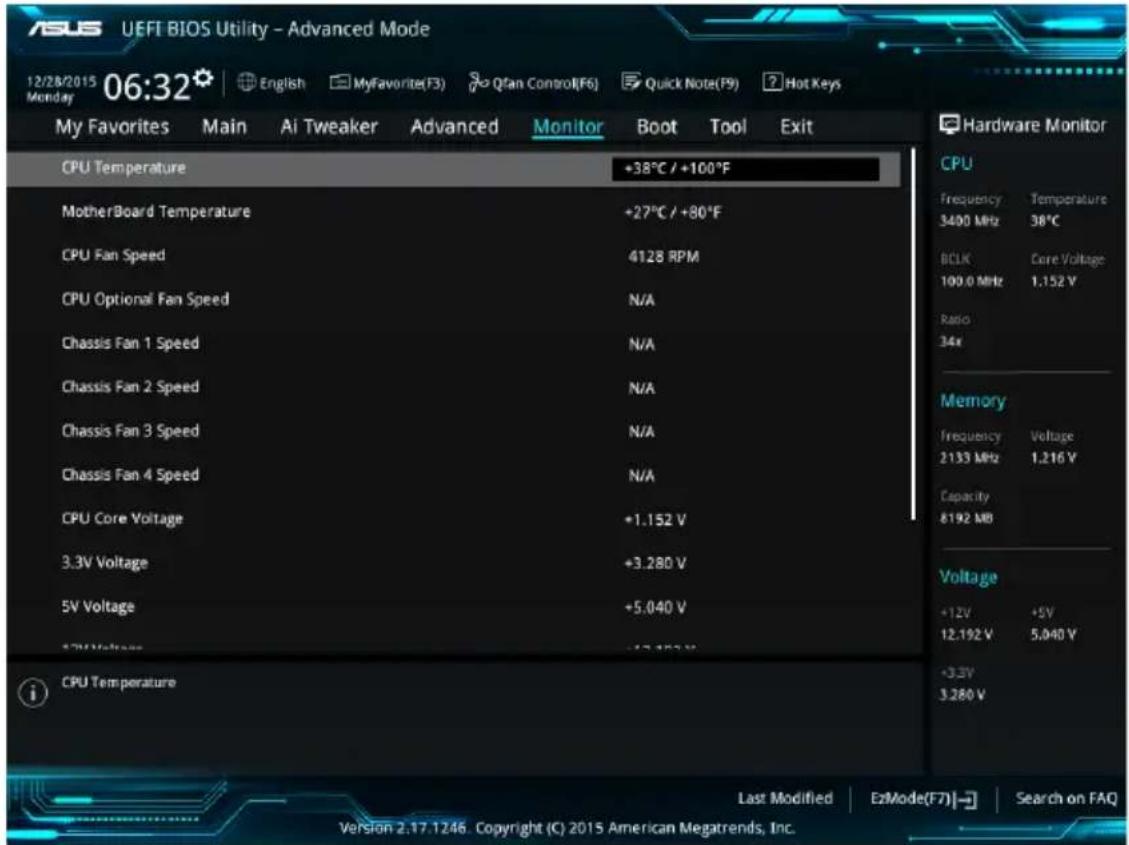The image size is (1129, 845).
Task: Open the Ai Tweaker tab
Action: click(x=329, y=127)
